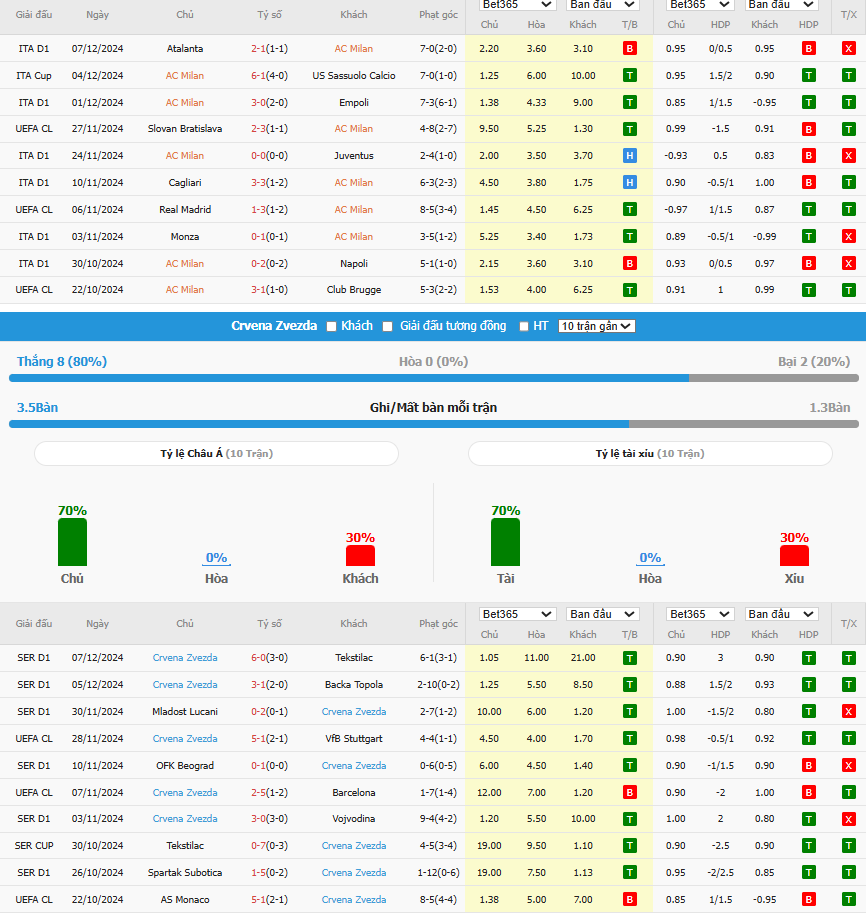Image resolution: width=867 pixels, height=913 pixels.
Task: Click Phạt góc header in lower table
Action: (x=438, y=624)
